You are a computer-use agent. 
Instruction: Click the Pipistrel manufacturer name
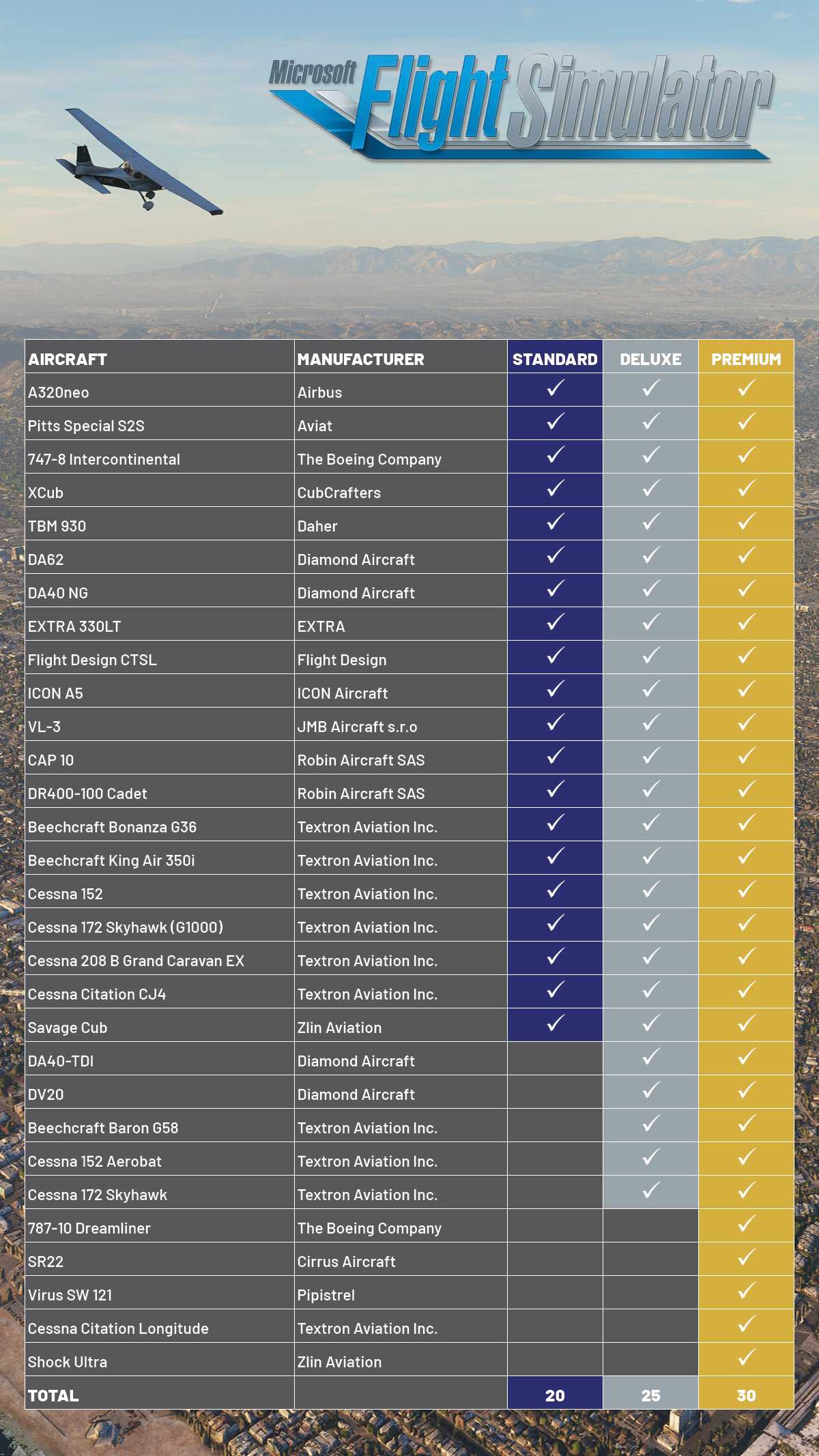pyautogui.click(x=326, y=1295)
